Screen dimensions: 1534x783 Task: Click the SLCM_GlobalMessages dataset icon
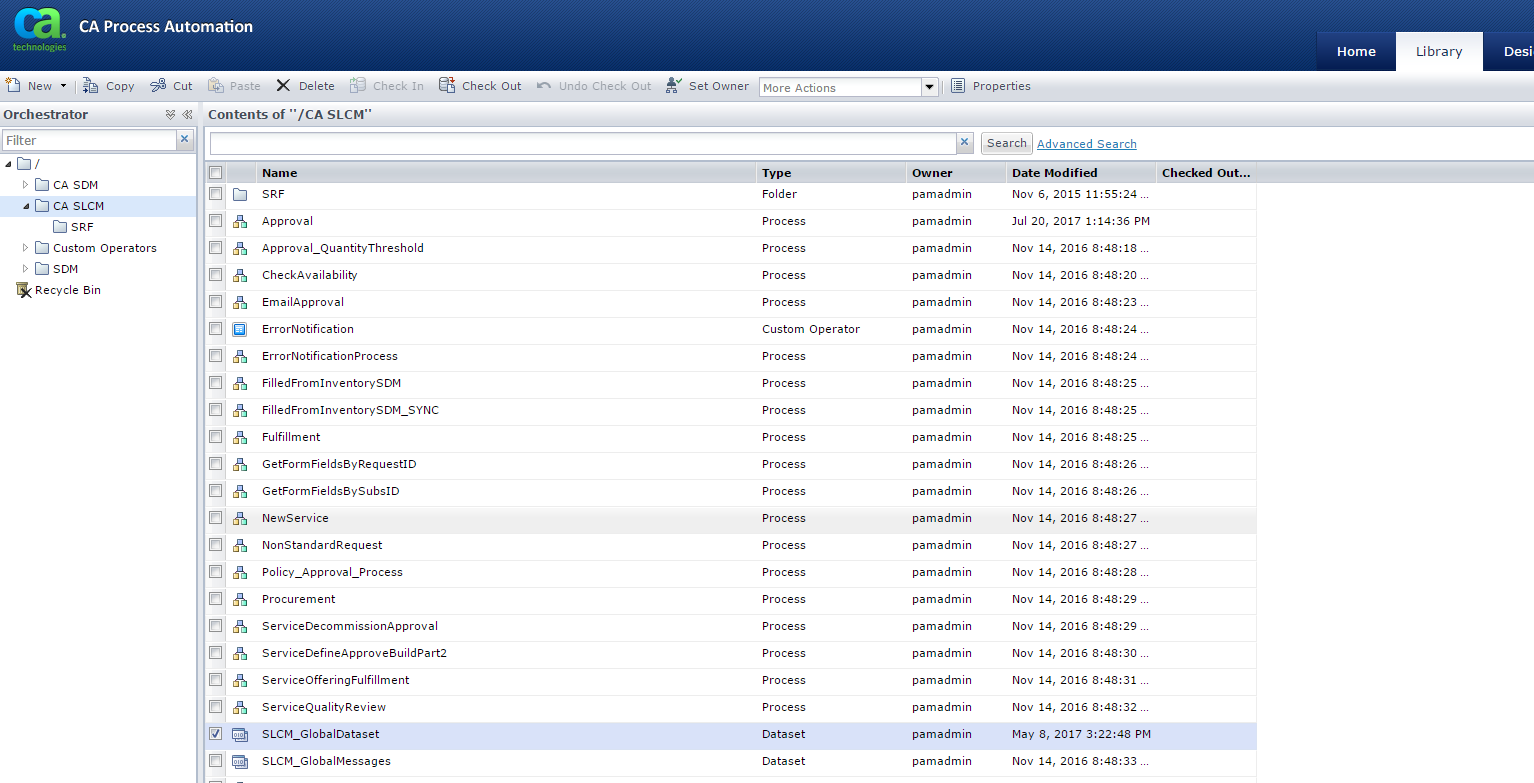click(240, 761)
